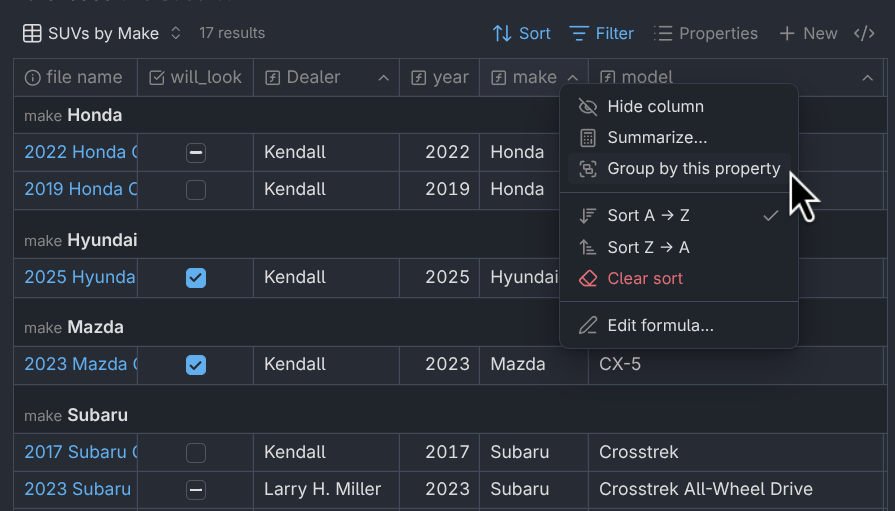The image size is (895, 511).
Task: Click the sort chevron on Dealer column
Action: pos(383,77)
